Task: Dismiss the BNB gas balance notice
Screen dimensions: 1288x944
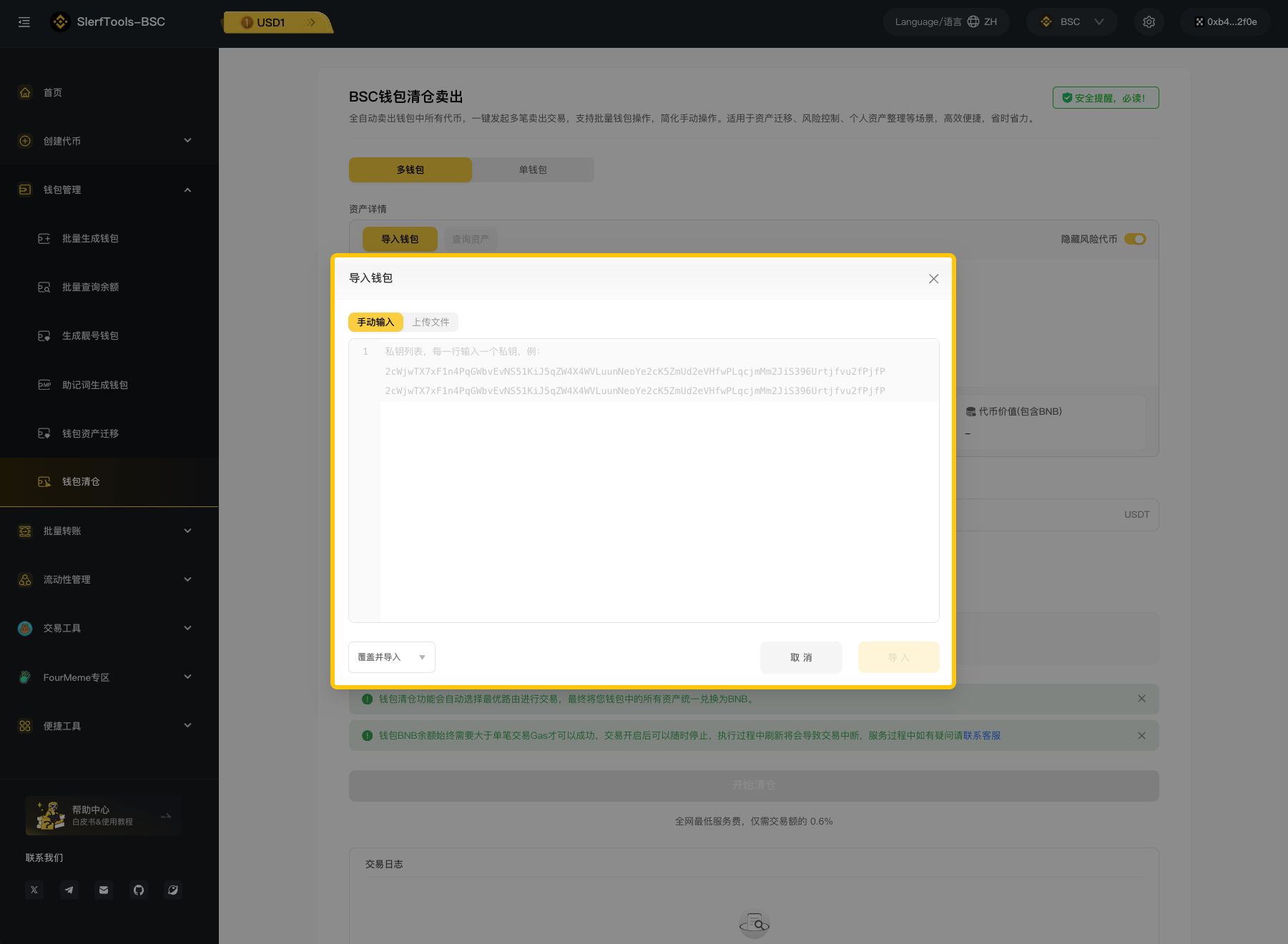Action: pos(1141,736)
